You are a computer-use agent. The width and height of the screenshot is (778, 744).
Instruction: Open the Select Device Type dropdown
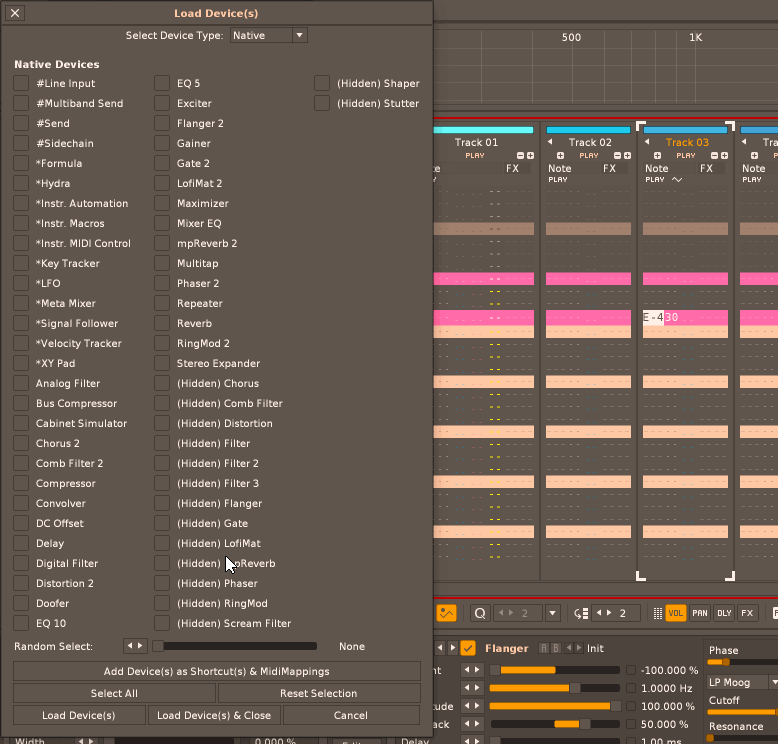[268, 35]
